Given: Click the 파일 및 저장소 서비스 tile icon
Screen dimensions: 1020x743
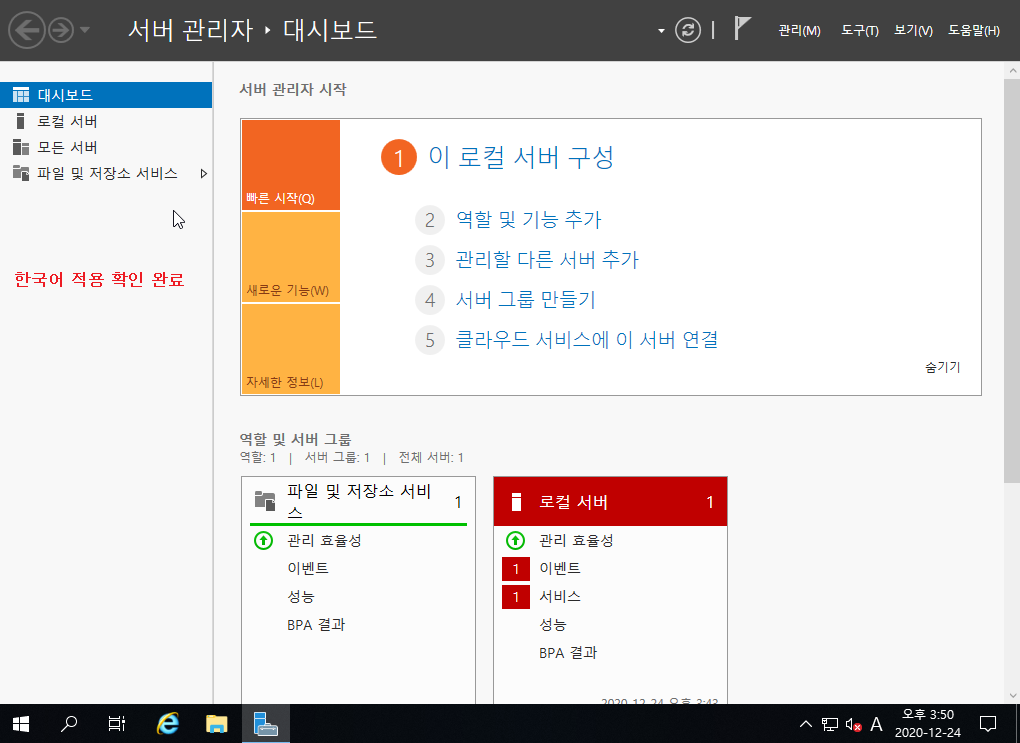Looking at the screenshot, I should [x=265, y=500].
